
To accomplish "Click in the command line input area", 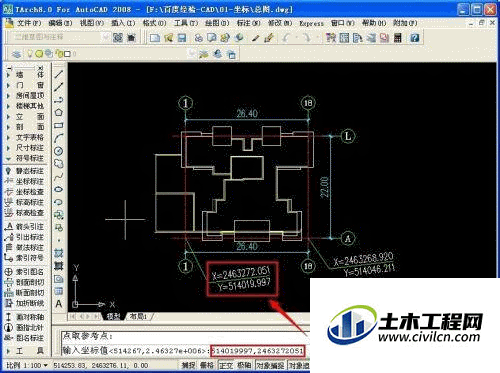I will point(185,350).
